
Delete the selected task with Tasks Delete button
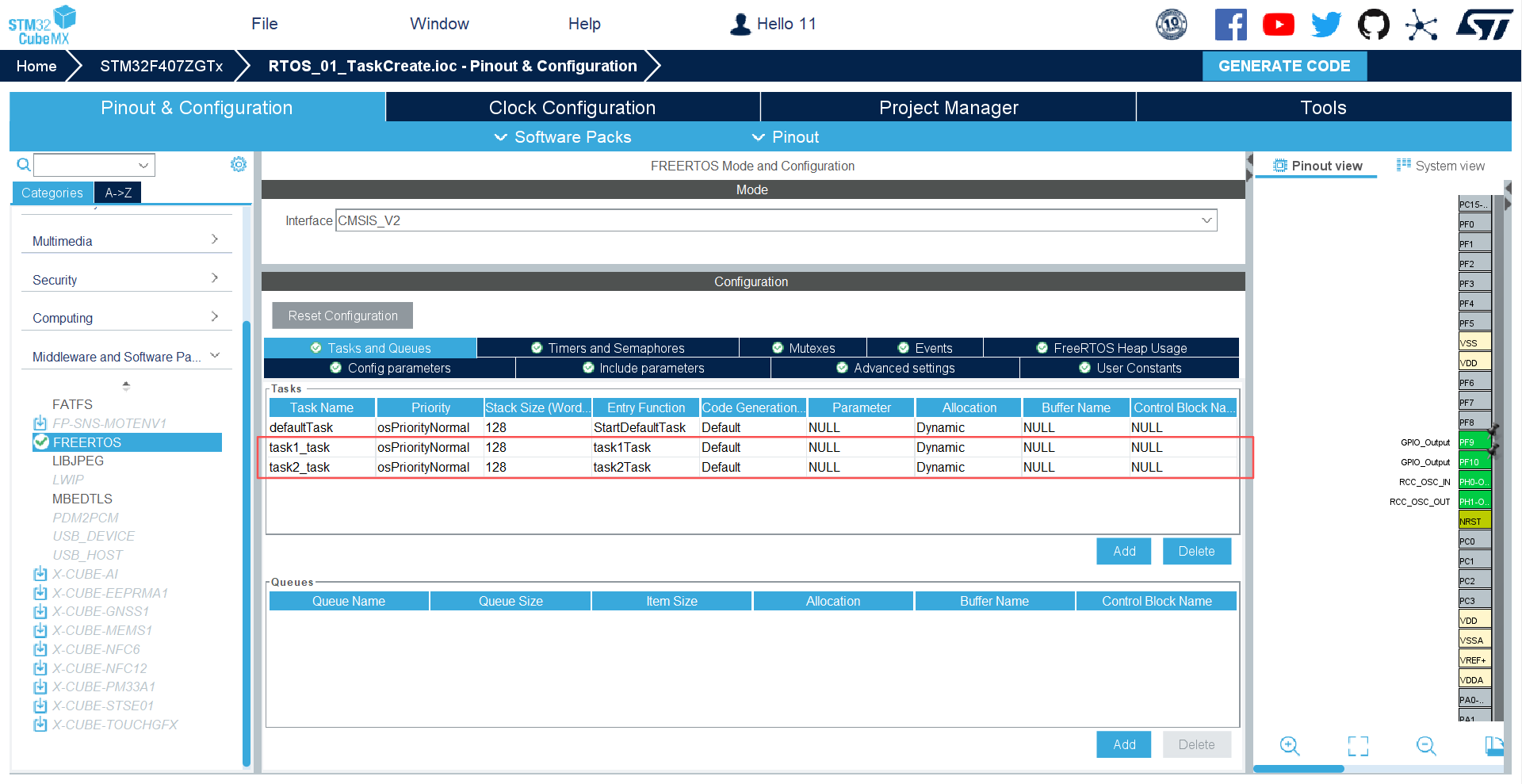[1196, 551]
